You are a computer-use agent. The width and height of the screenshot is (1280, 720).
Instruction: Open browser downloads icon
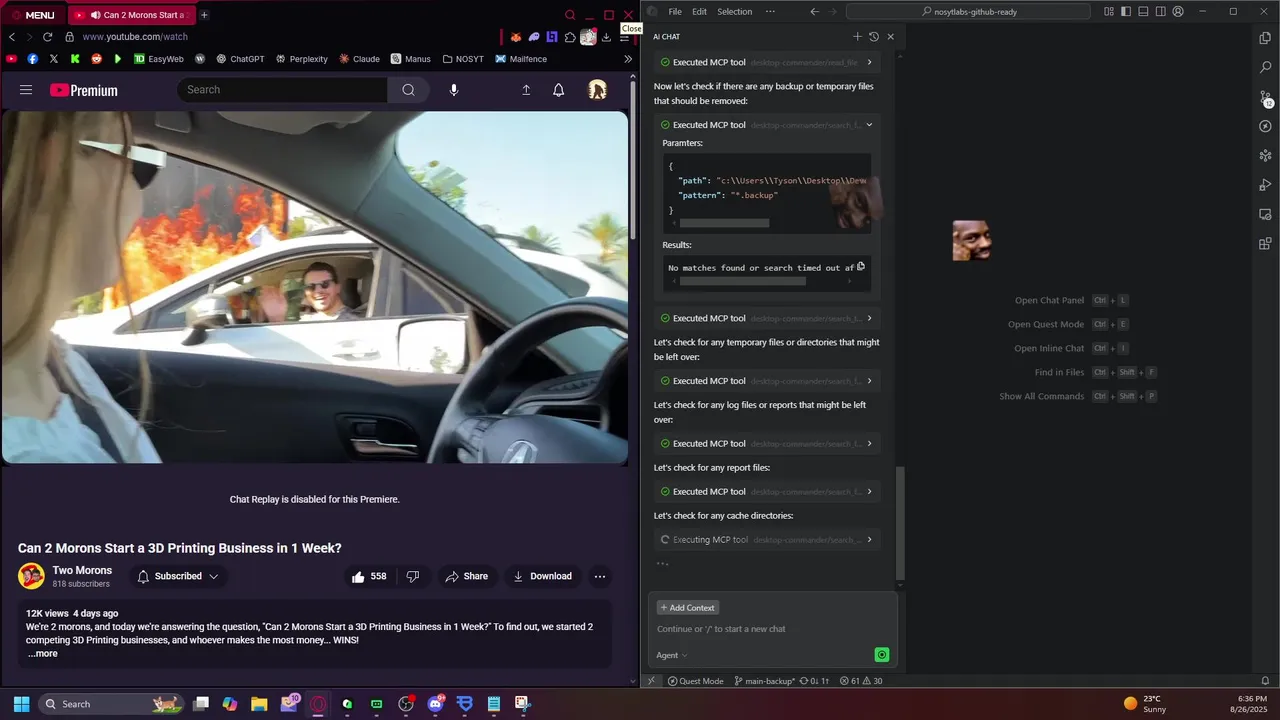(x=606, y=37)
